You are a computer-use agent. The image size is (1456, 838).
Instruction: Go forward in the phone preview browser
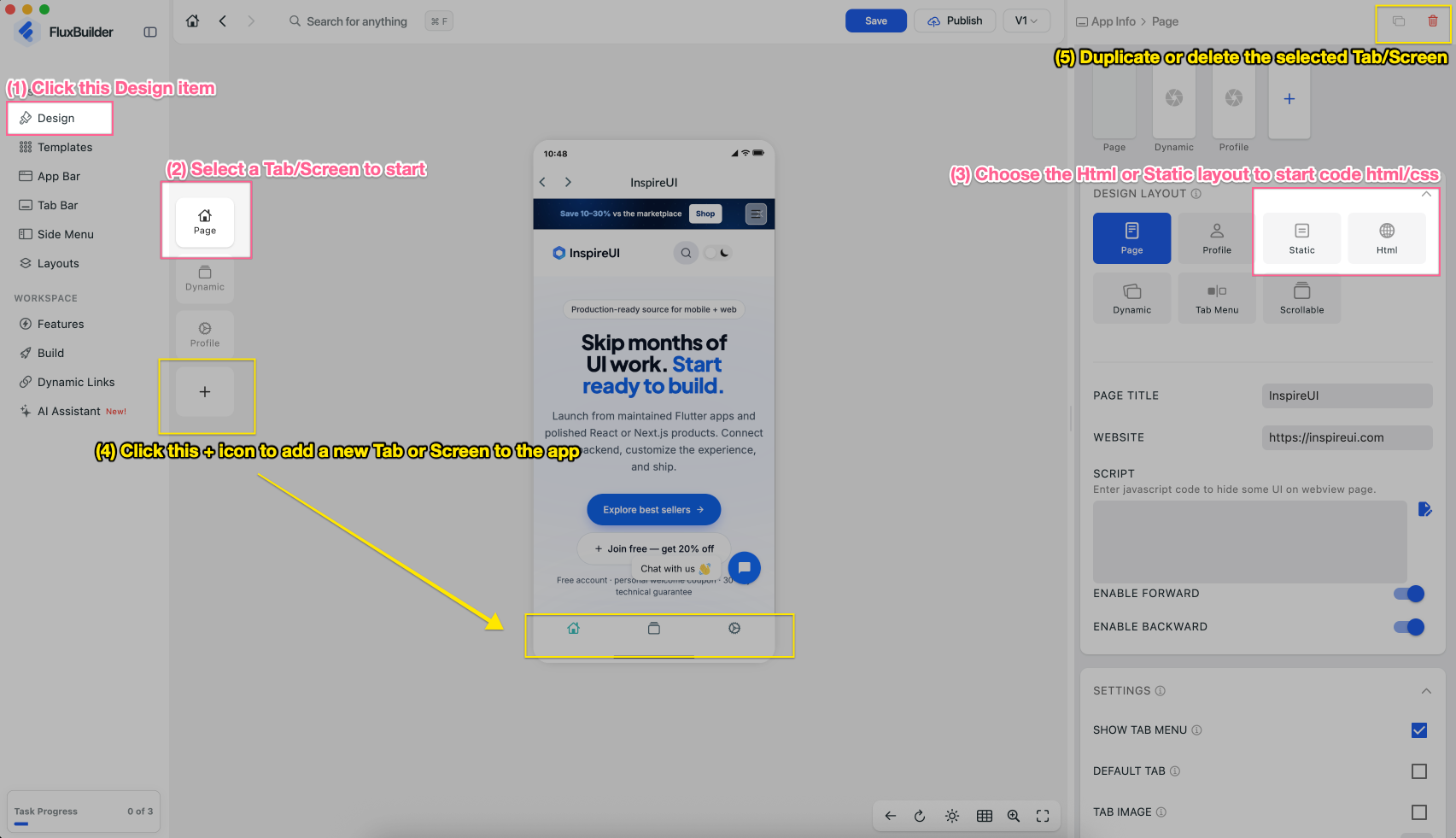[568, 182]
